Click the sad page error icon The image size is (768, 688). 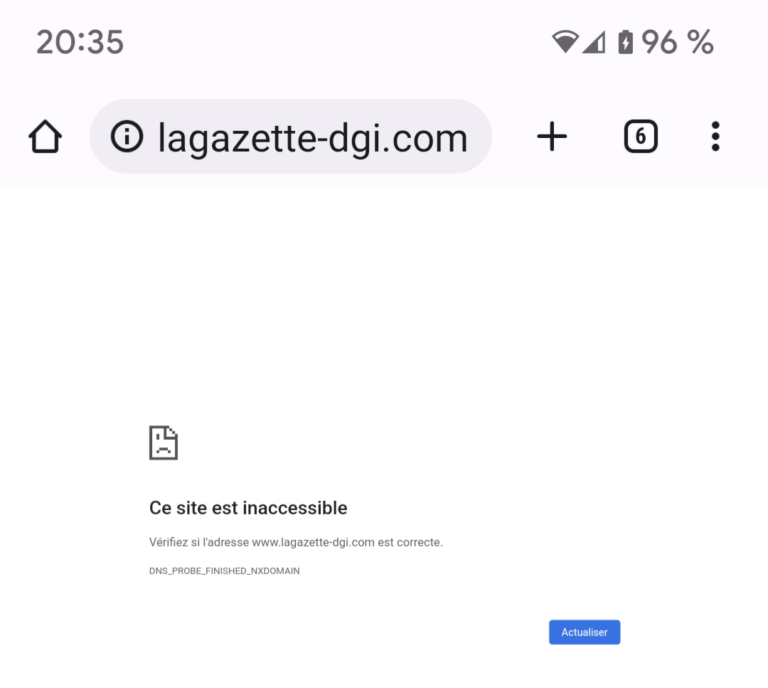point(163,443)
